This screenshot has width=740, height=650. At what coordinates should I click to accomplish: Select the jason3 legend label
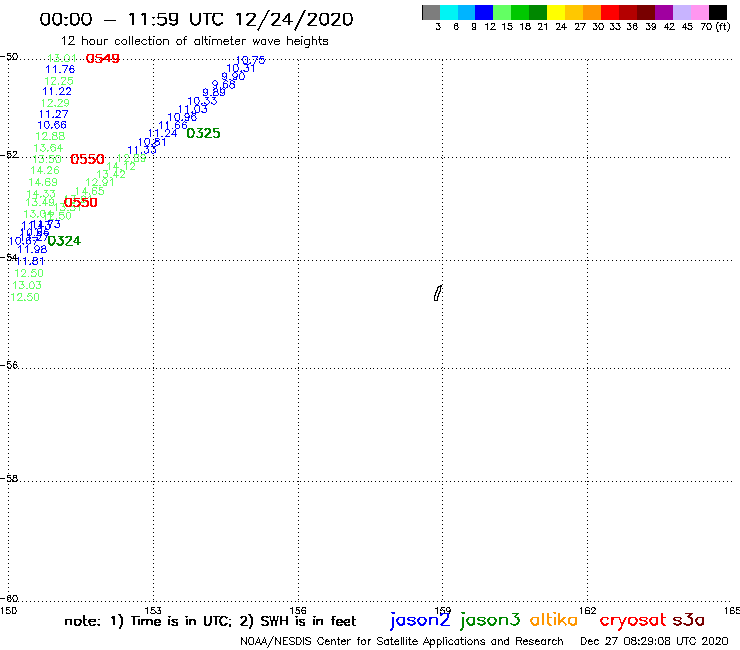(x=490, y=620)
